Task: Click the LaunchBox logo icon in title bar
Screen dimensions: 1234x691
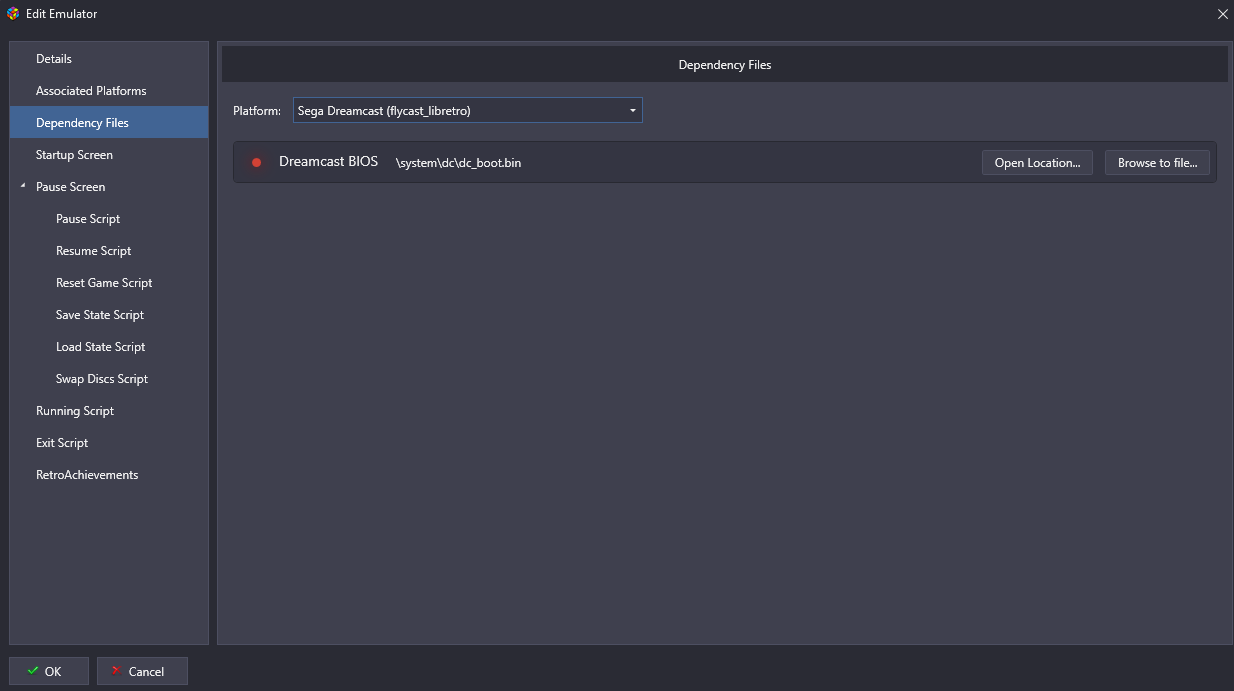Action: [13, 14]
